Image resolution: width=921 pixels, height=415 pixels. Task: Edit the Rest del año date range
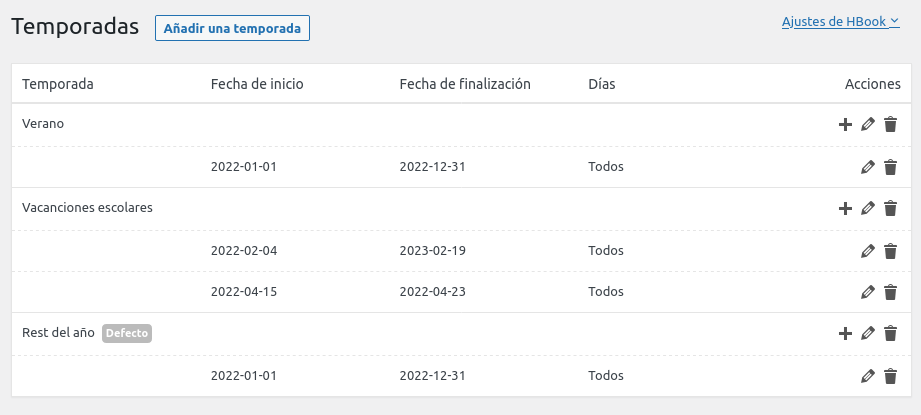pos(868,376)
